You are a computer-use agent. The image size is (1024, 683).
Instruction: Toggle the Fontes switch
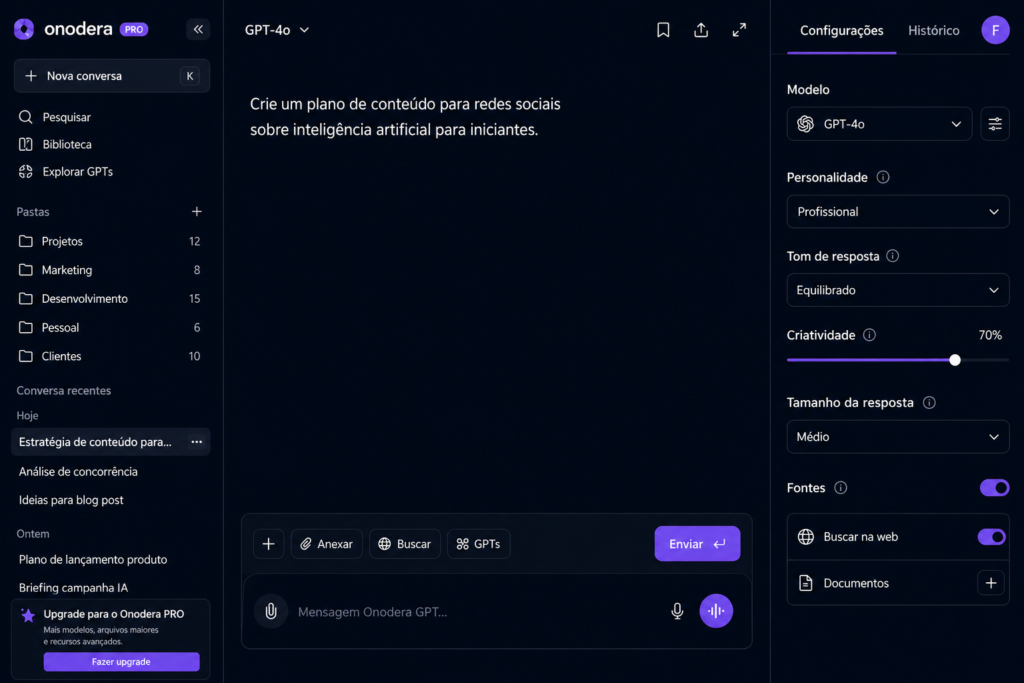994,488
